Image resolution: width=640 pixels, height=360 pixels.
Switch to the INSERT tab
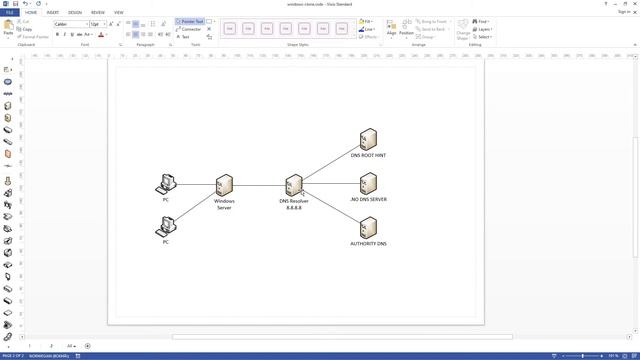(53, 13)
